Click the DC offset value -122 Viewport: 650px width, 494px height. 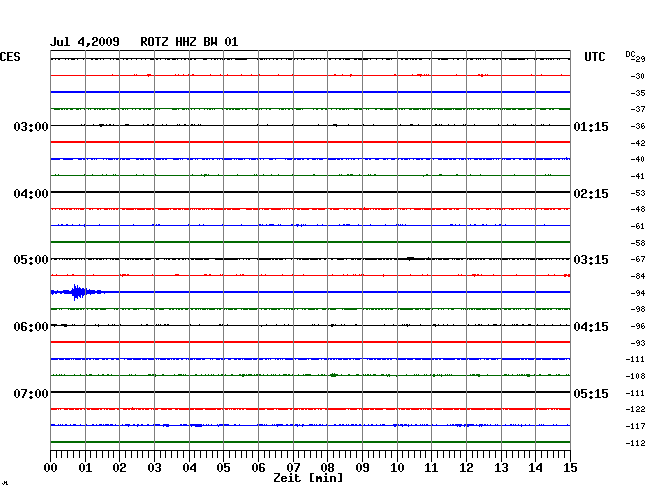tap(635, 409)
